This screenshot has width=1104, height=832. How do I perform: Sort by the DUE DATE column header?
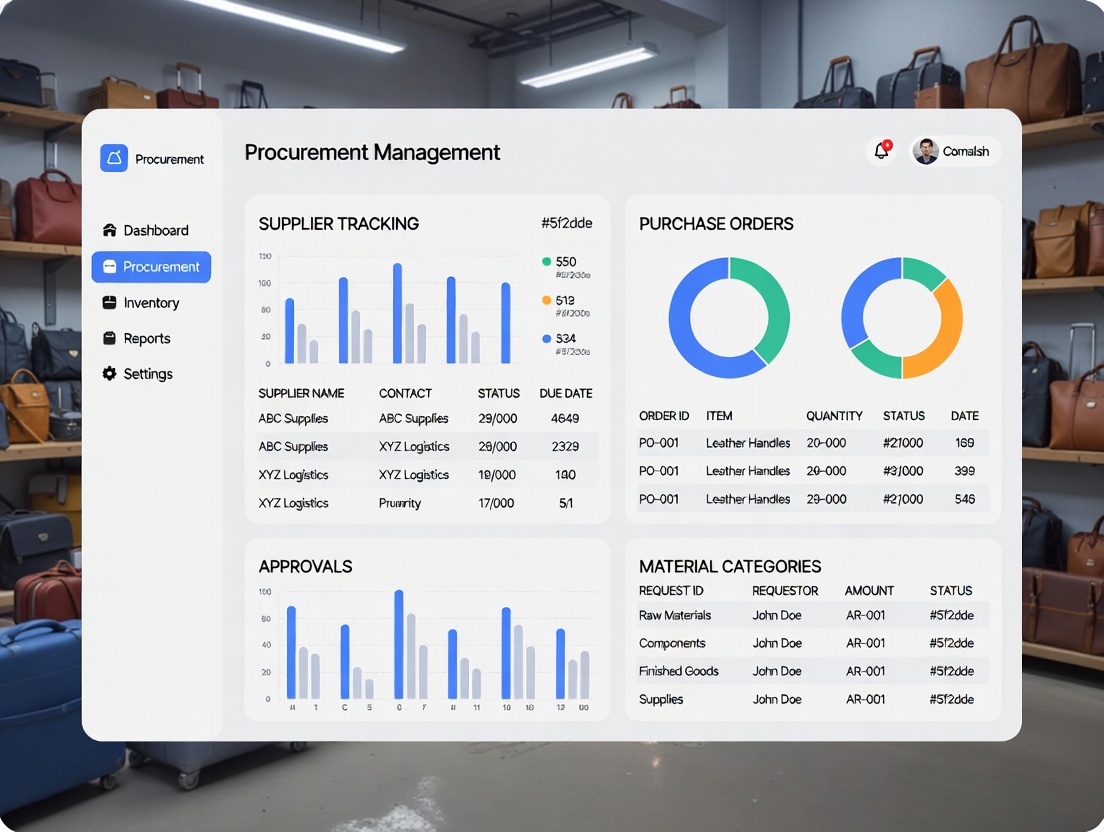click(565, 394)
